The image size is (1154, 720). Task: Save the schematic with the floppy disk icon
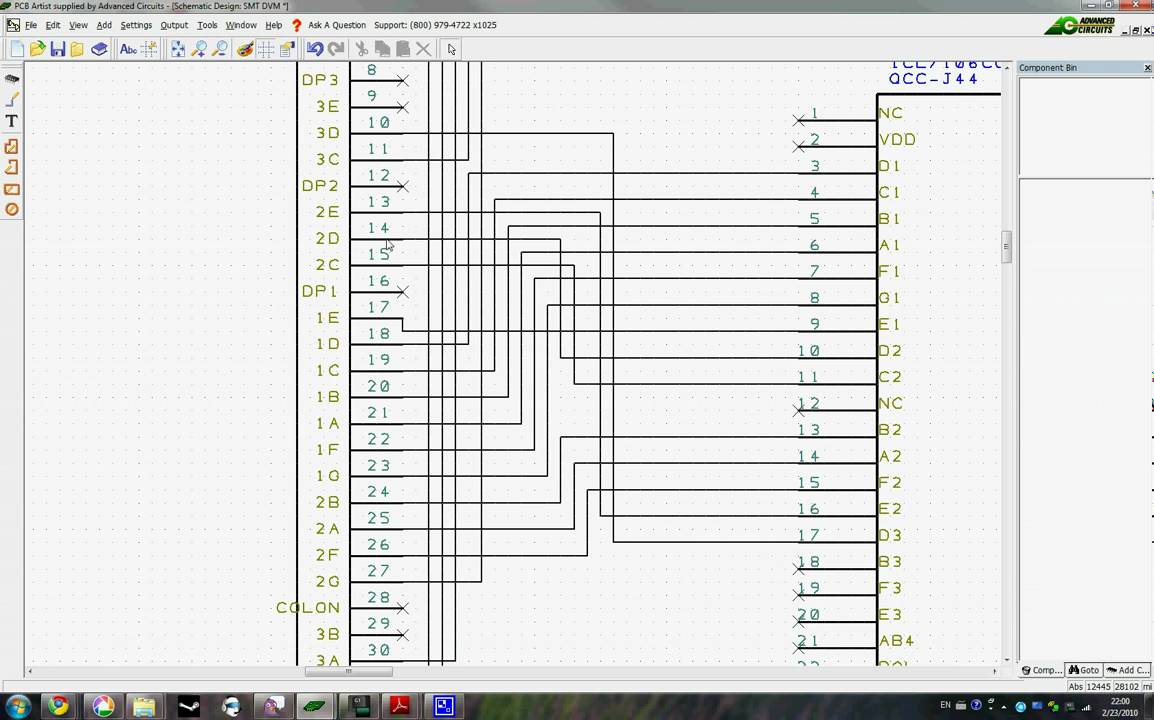pyautogui.click(x=57, y=49)
